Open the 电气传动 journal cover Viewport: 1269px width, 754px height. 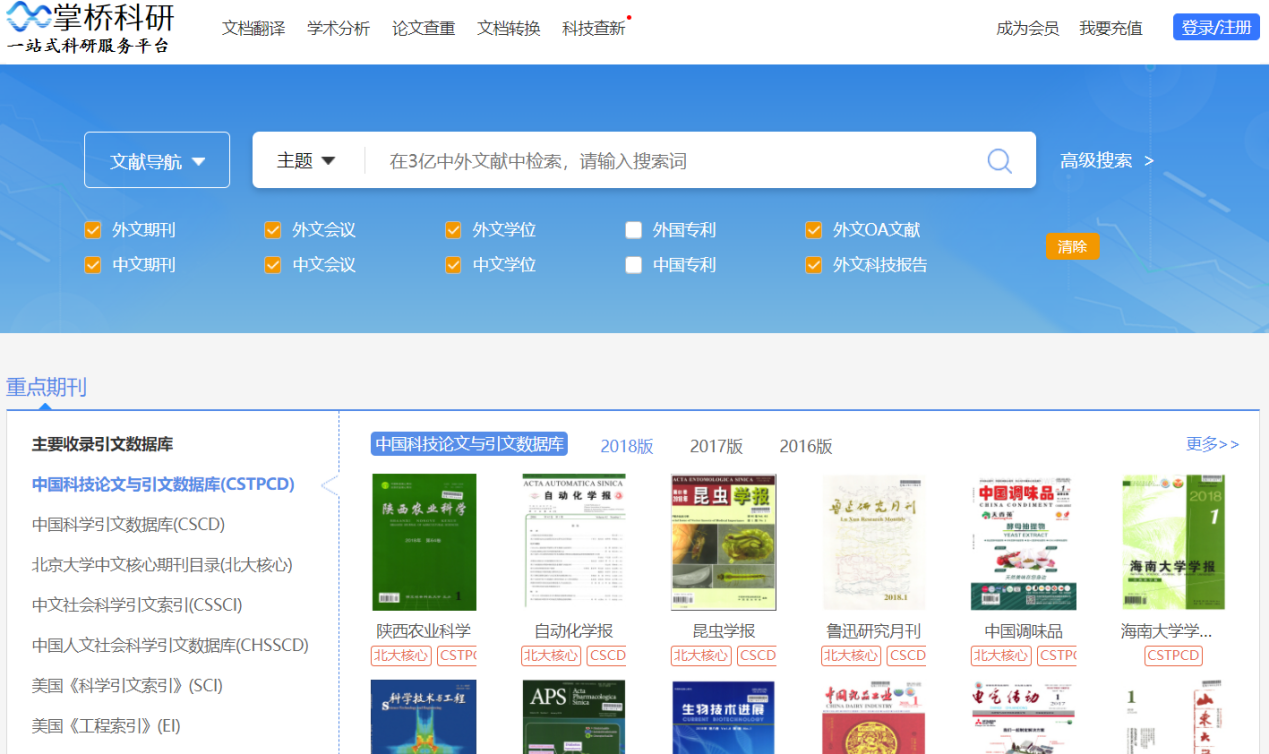(x=1024, y=717)
